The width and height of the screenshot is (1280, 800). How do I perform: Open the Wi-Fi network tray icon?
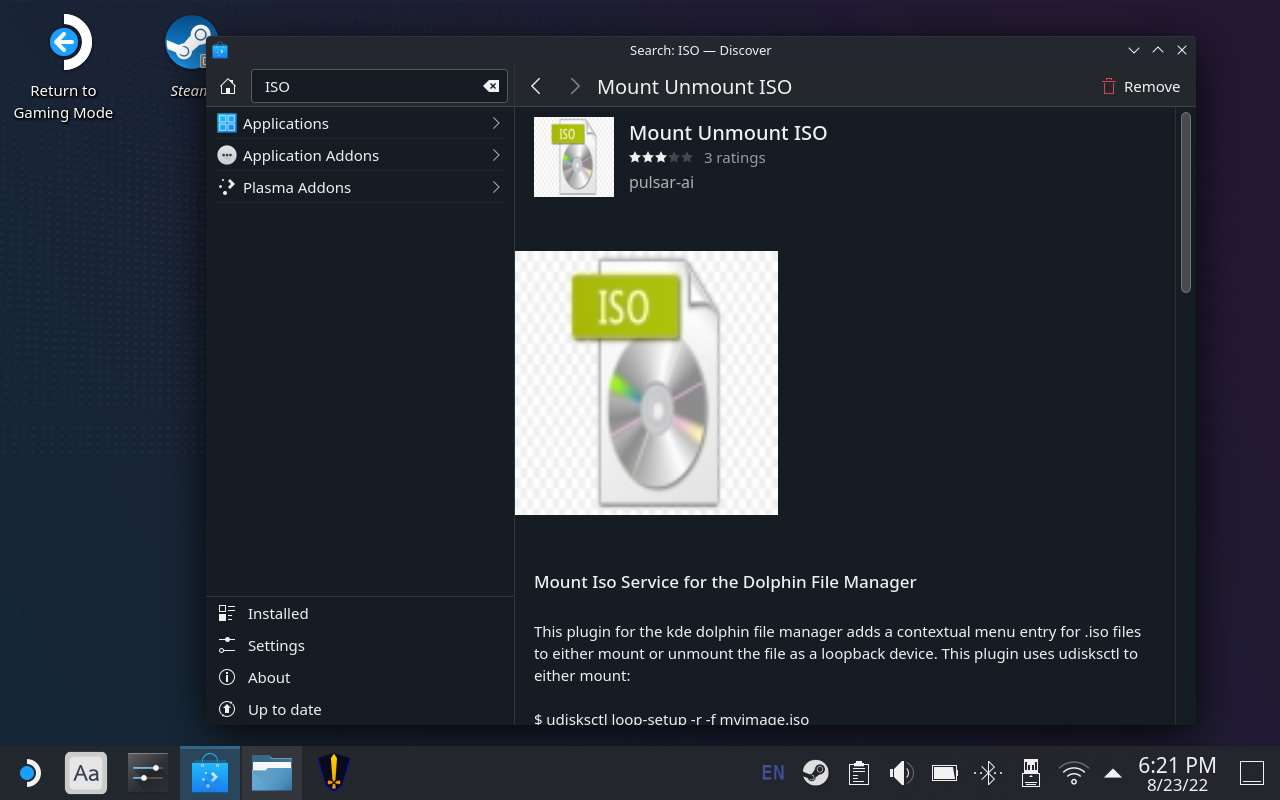pyautogui.click(x=1074, y=772)
